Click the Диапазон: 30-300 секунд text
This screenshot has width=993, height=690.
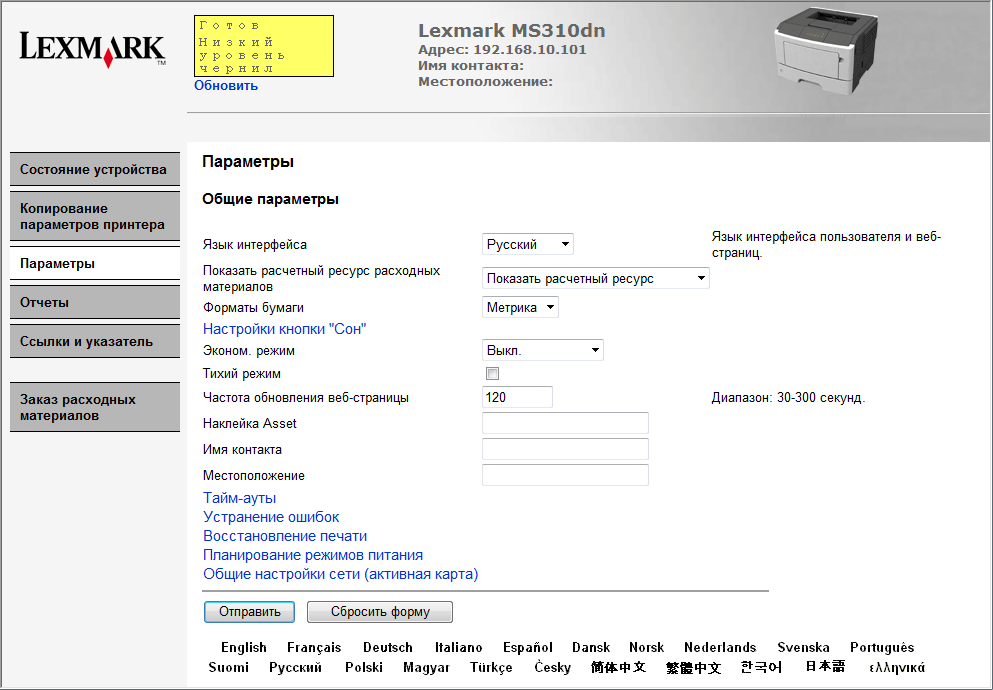click(788, 398)
